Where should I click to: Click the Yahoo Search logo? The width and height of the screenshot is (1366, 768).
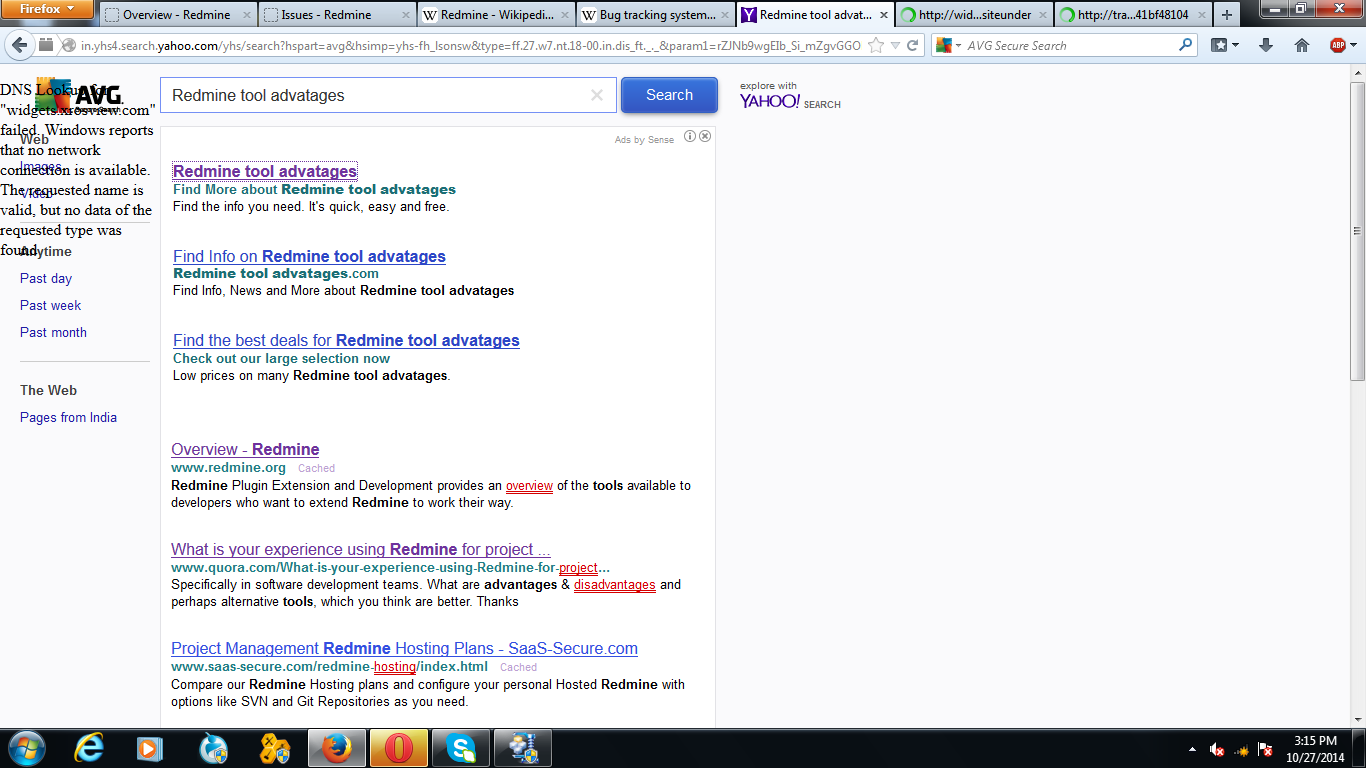tap(790, 96)
